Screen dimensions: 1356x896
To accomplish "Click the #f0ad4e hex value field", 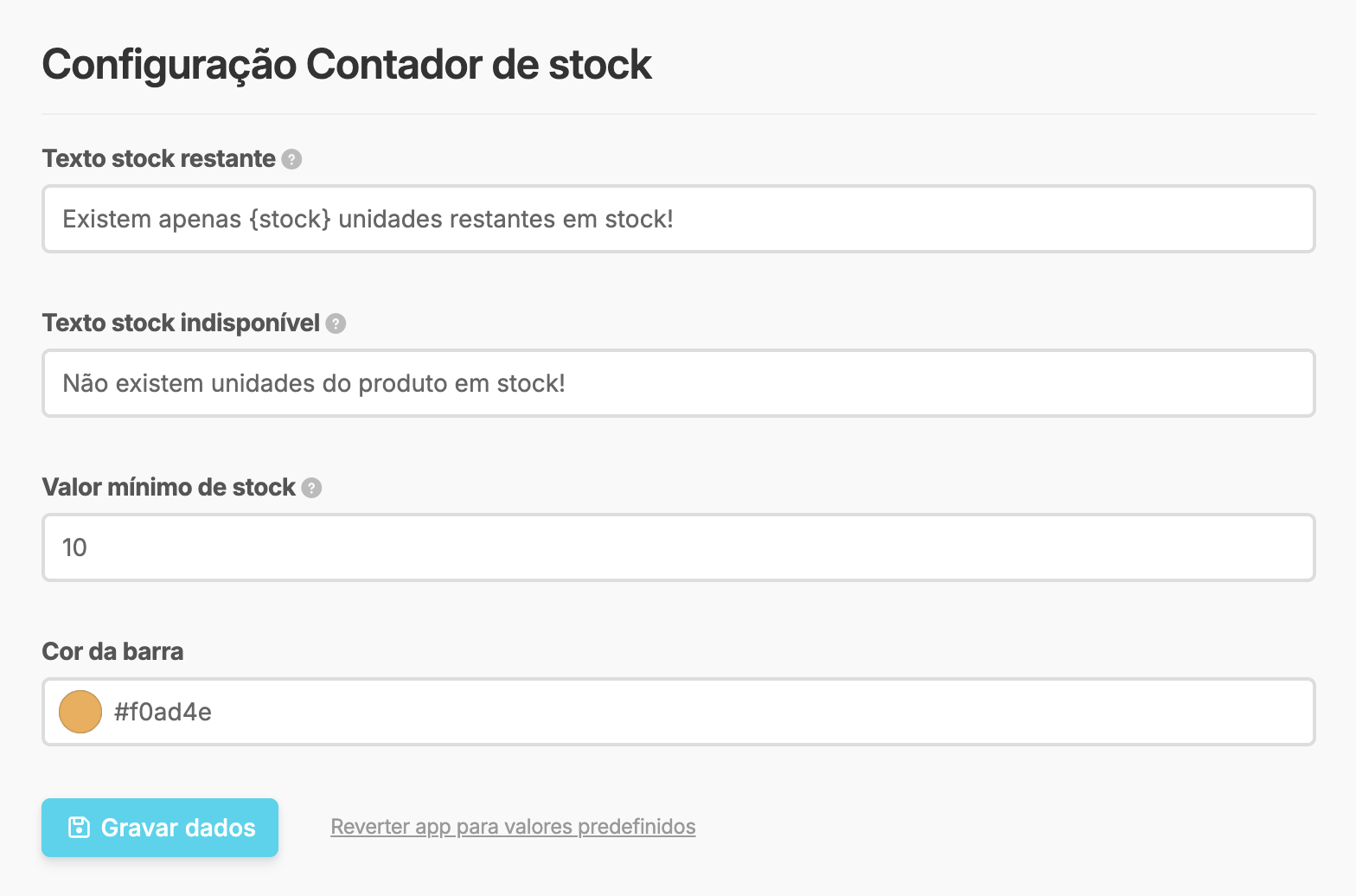I will click(346, 712).
